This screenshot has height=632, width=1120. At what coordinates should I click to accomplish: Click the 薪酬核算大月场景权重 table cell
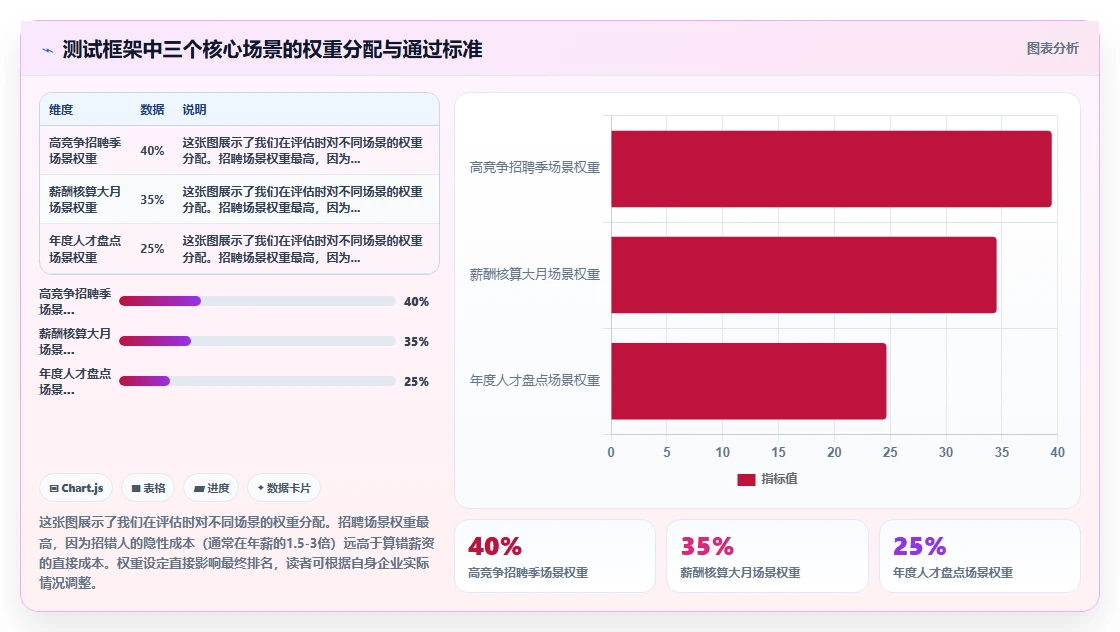(x=85, y=199)
